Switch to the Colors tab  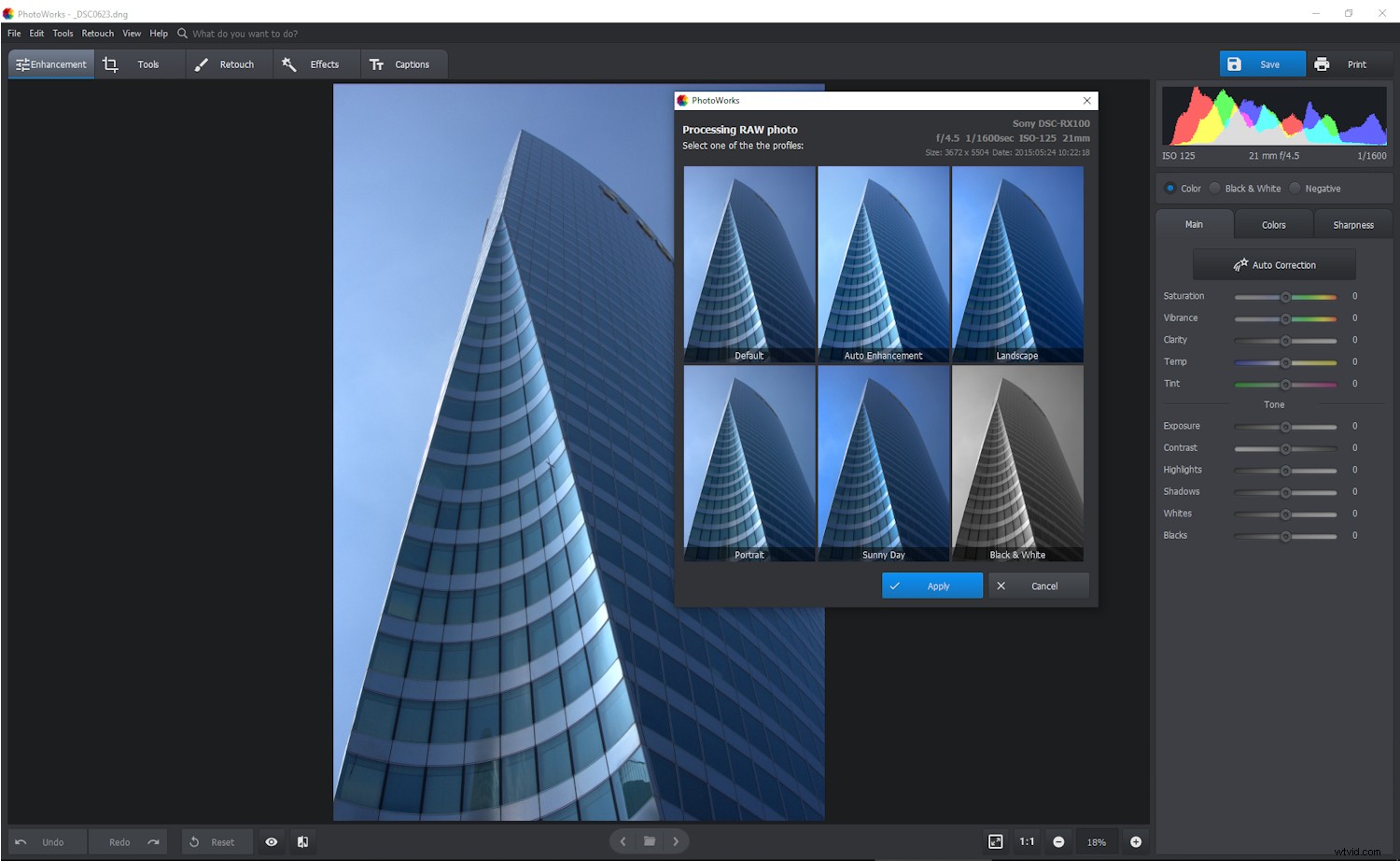click(x=1273, y=224)
